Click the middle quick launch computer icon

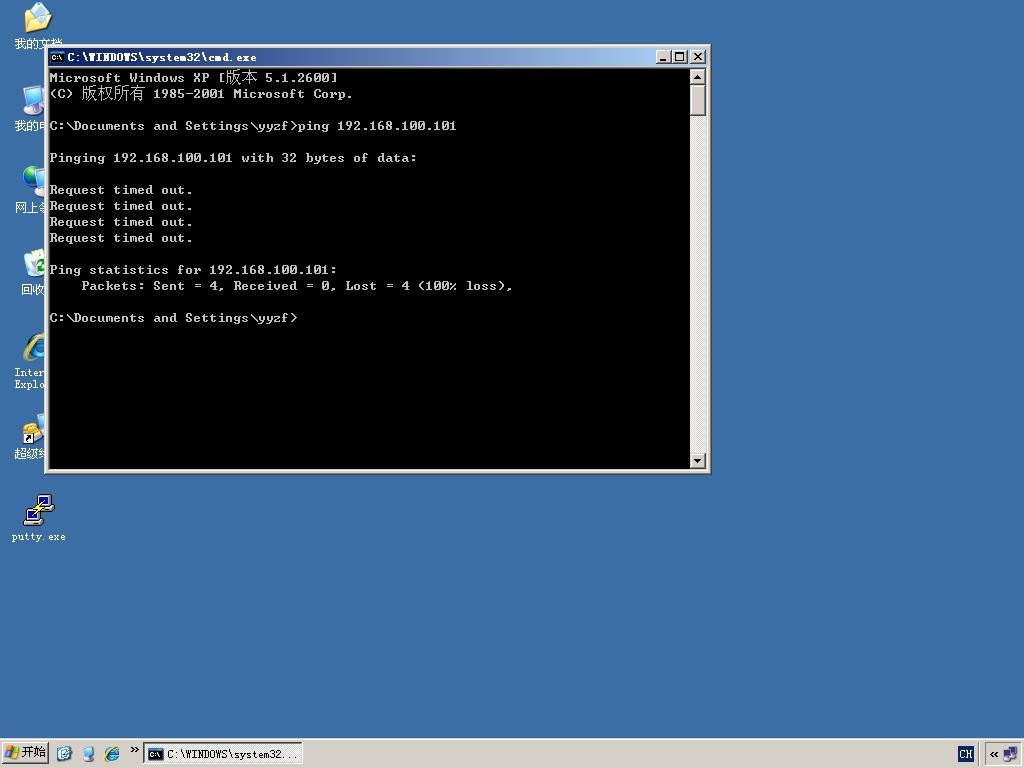coord(88,754)
